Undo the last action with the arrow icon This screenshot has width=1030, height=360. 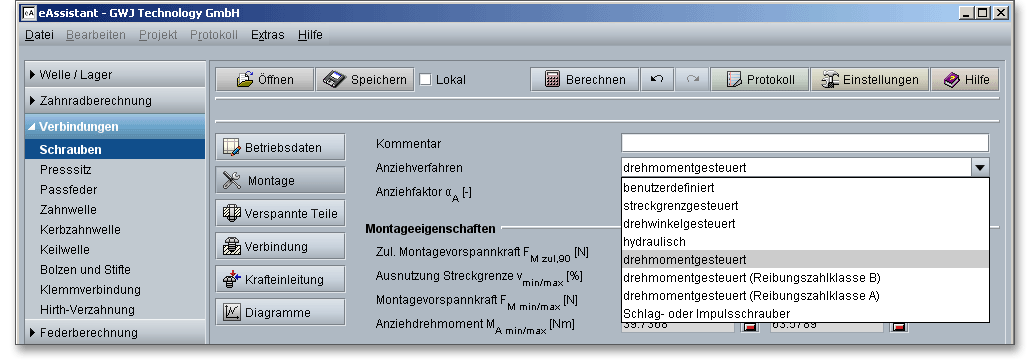(x=657, y=79)
